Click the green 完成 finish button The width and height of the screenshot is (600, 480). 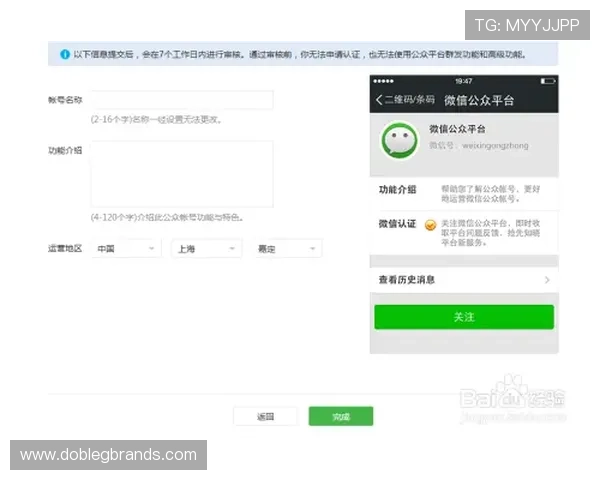click(341, 416)
